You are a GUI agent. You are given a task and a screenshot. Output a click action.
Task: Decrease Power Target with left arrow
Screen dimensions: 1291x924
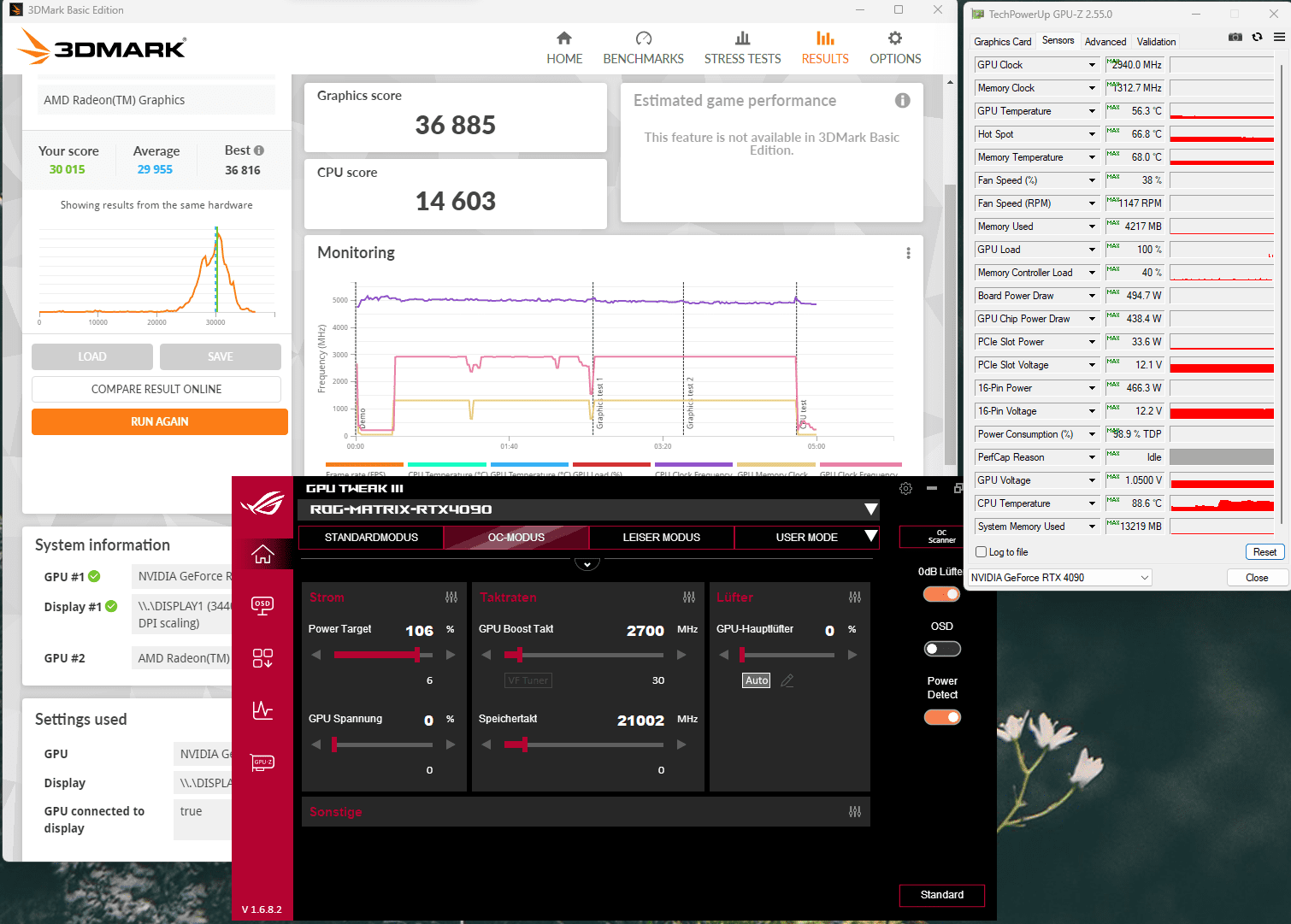tap(316, 655)
